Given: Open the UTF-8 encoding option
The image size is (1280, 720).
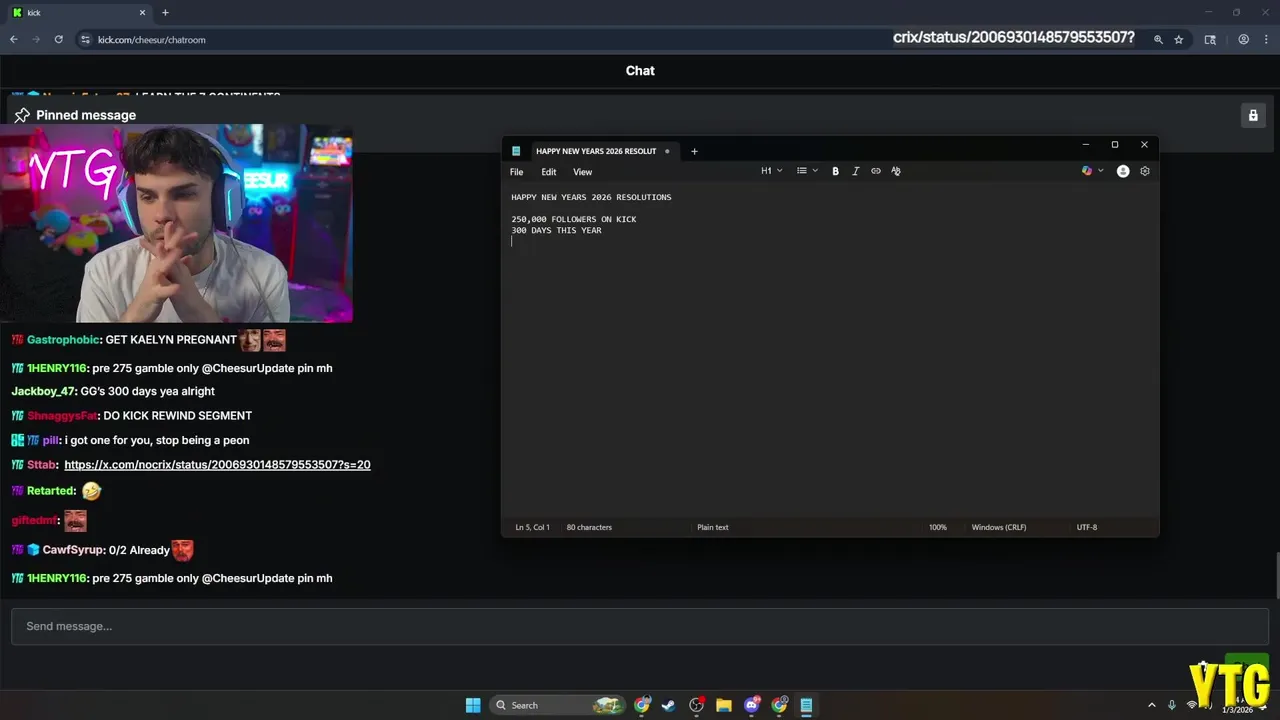Looking at the screenshot, I should tap(1087, 527).
